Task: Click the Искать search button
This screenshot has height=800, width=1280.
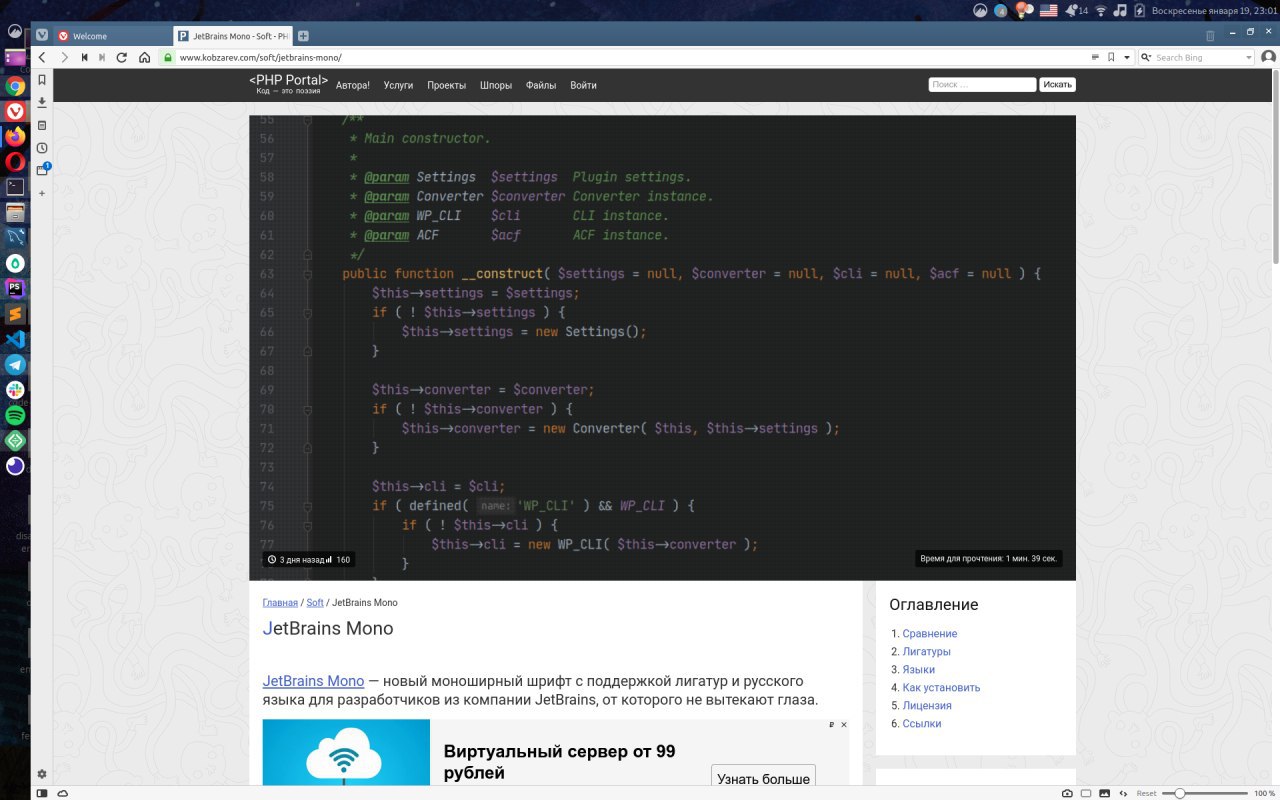Action: [1057, 85]
